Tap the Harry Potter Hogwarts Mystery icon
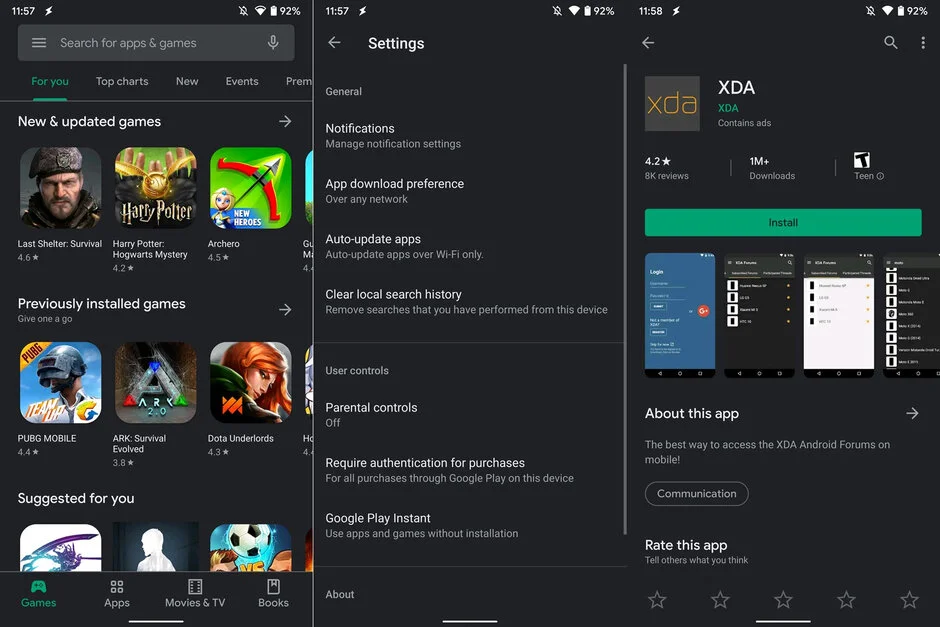940x627 pixels. click(155, 188)
